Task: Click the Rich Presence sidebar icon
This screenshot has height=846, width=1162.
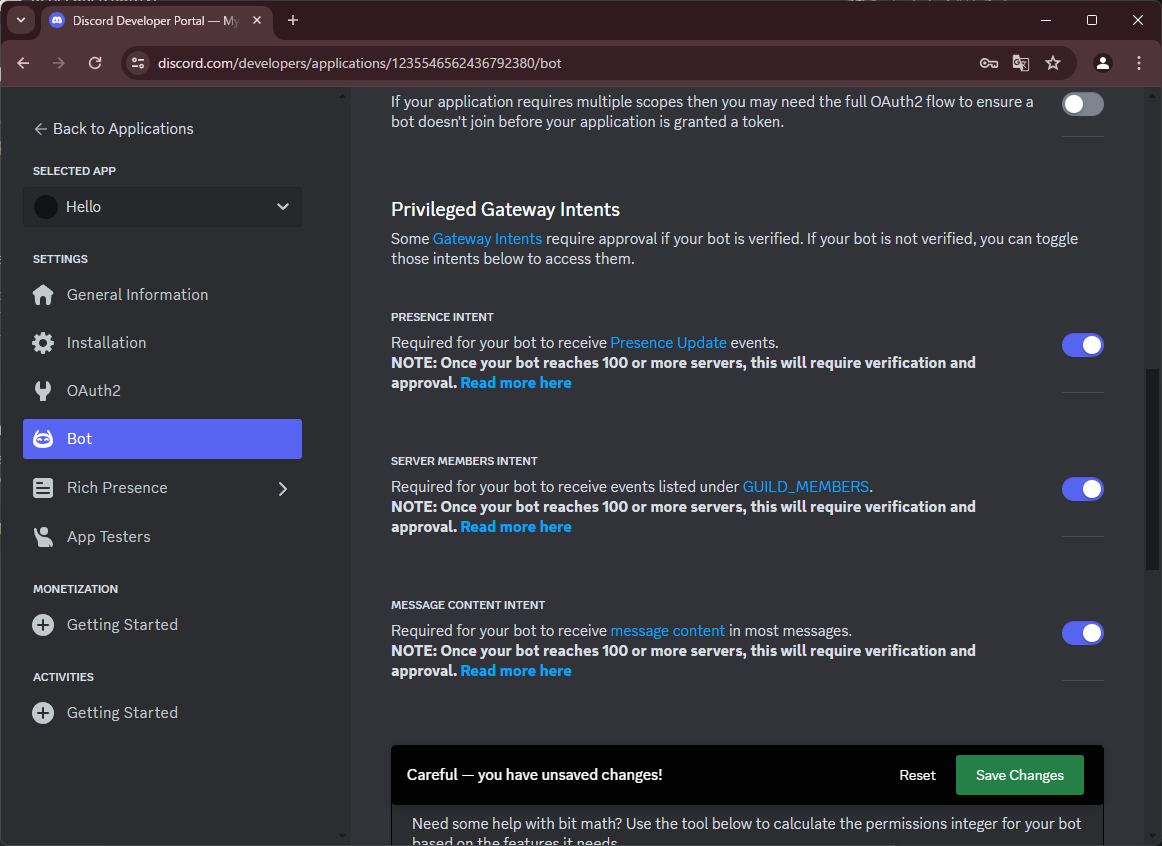Action: [43, 487]
